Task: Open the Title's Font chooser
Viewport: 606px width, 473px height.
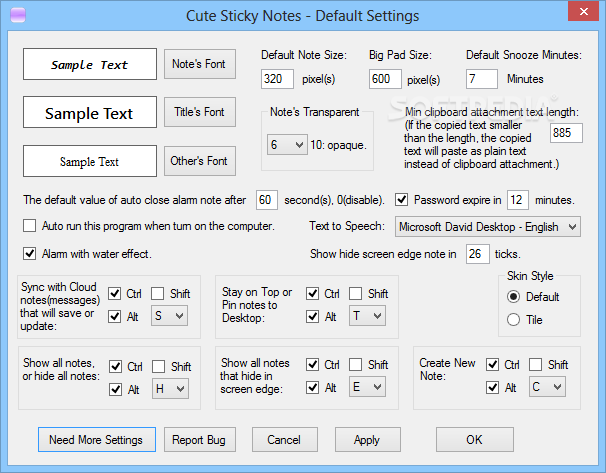Action: 200,112
